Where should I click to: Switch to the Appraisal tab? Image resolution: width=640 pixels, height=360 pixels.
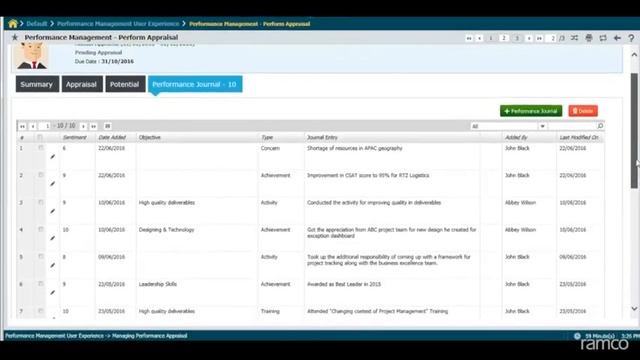pos(82,84)
